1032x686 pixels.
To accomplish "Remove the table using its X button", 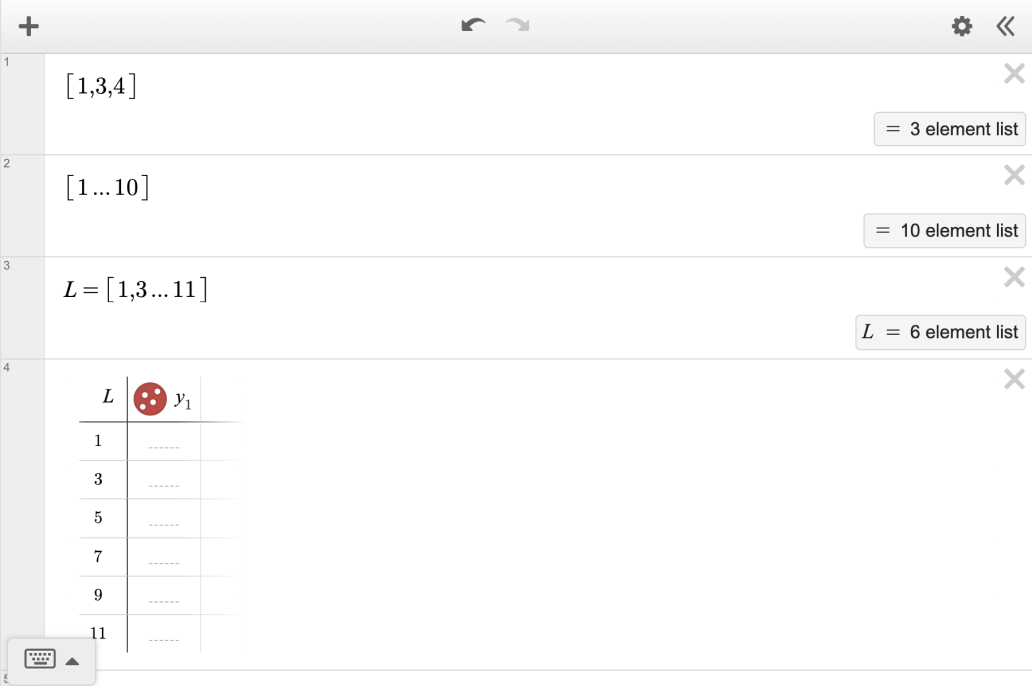I will [1014, 379].
